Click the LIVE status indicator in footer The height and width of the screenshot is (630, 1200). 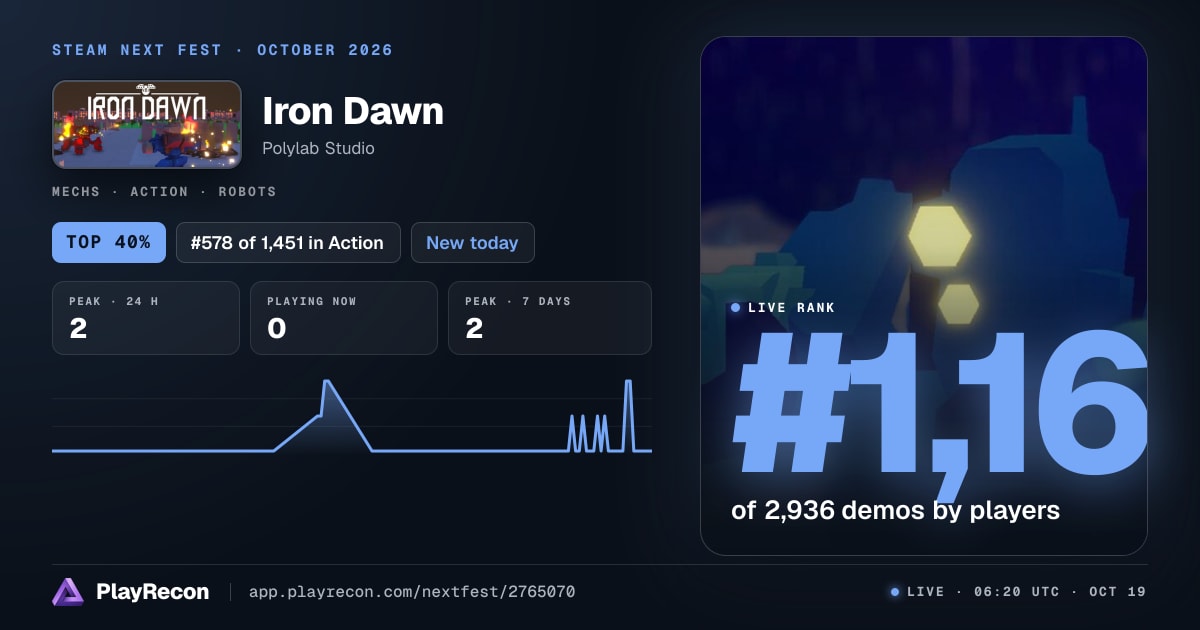click(917, 592)
